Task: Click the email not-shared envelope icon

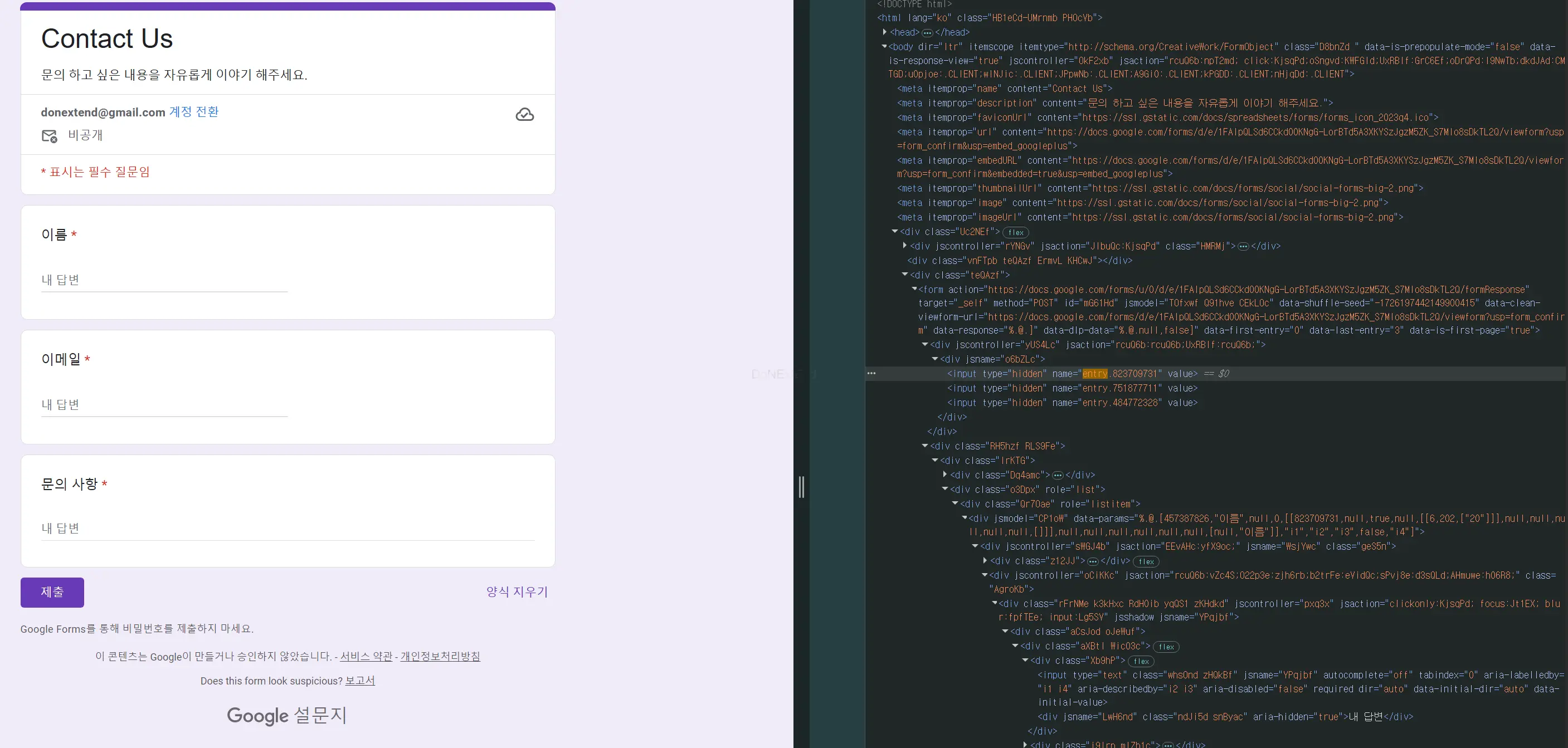Action: pos(49,136)
